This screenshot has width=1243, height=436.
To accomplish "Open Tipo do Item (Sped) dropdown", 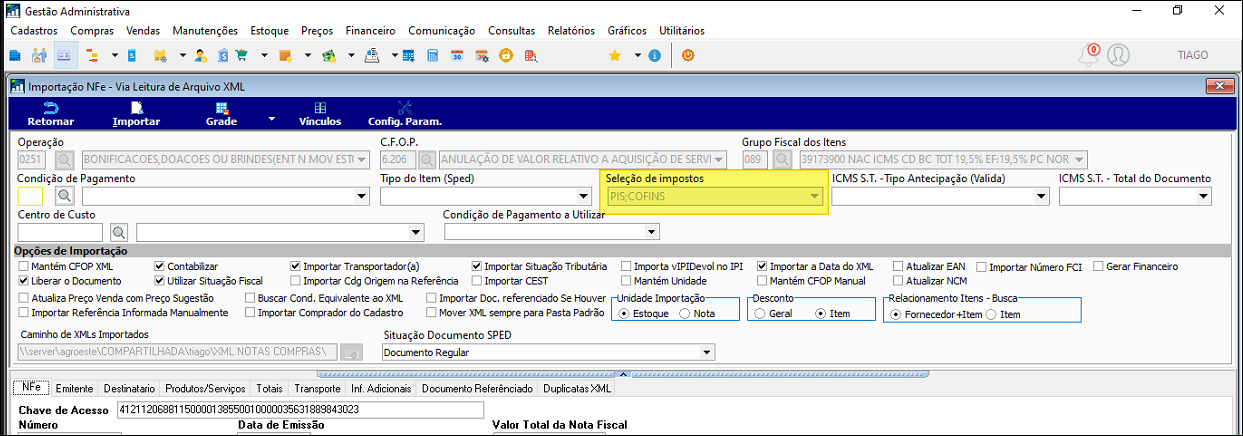I will pos(584,196).
